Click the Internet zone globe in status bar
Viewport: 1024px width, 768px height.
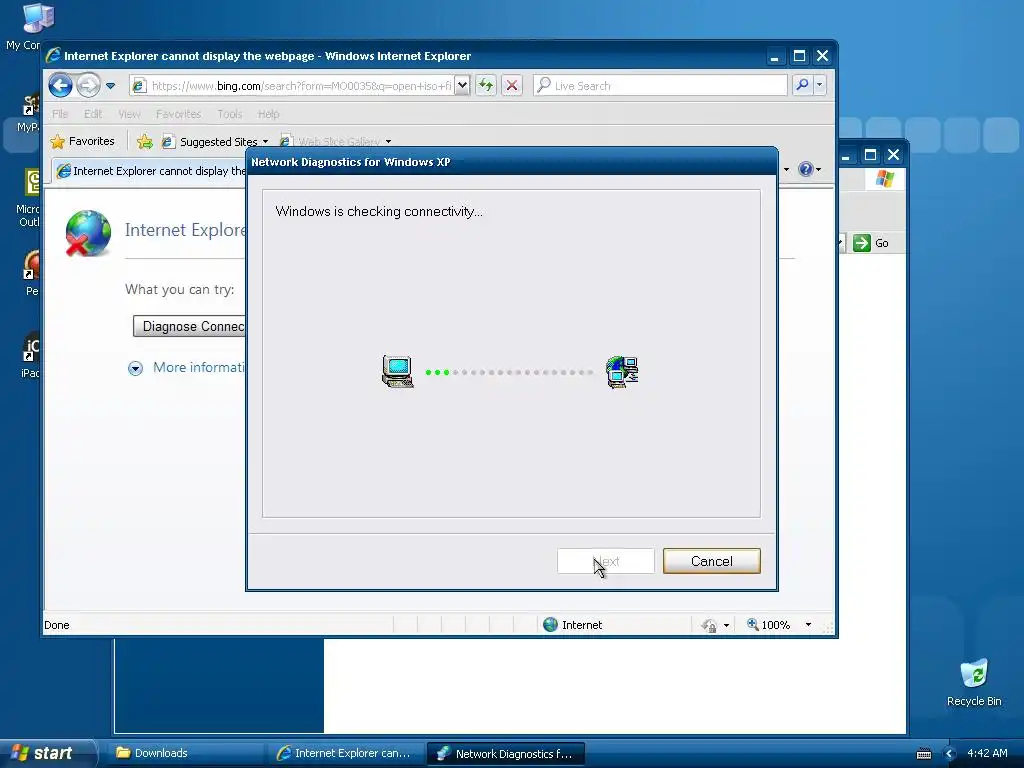[x=551, y=625]
